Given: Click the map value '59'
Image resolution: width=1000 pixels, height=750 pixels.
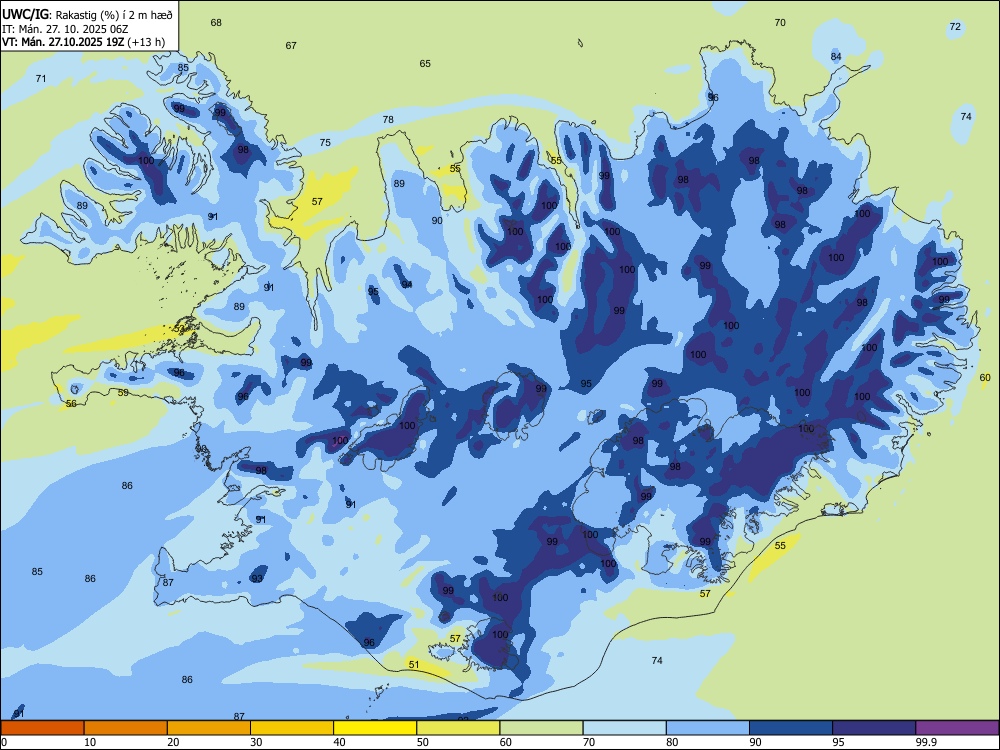Looking at the screenshot, I should (123, 392).
